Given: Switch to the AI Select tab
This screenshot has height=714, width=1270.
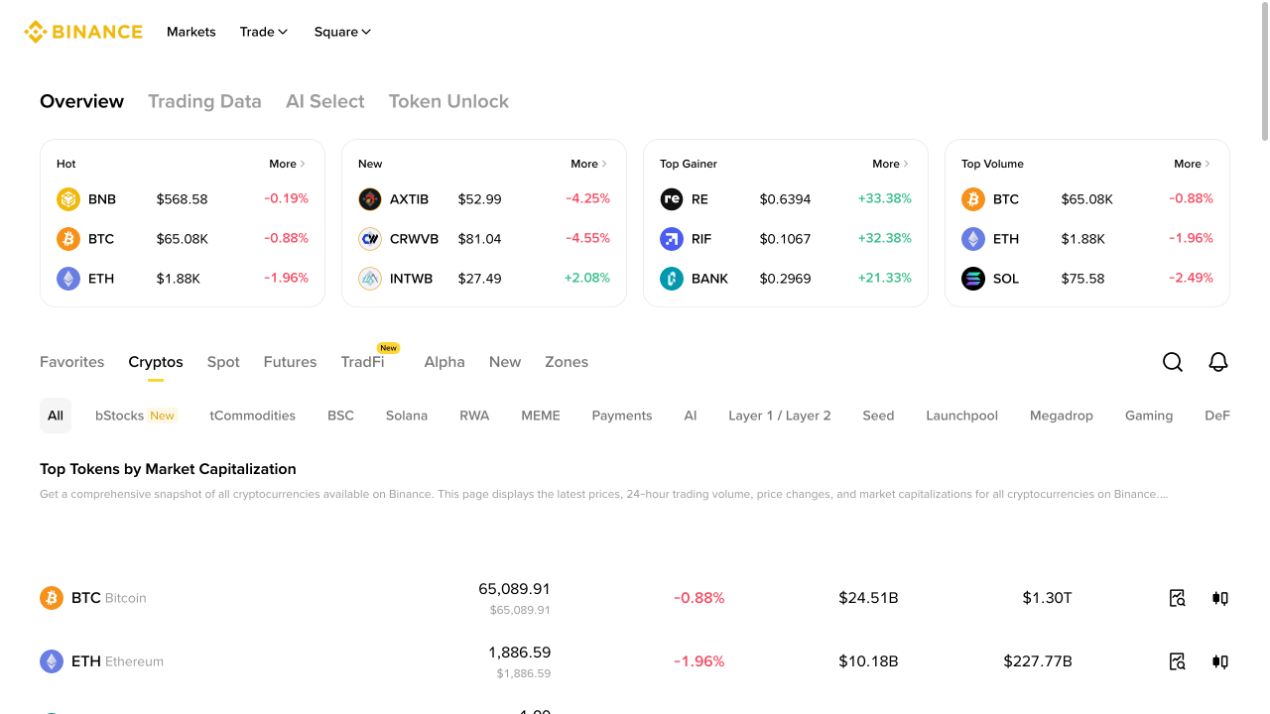Looking at the screenshot, I should (x=325, y=101).
